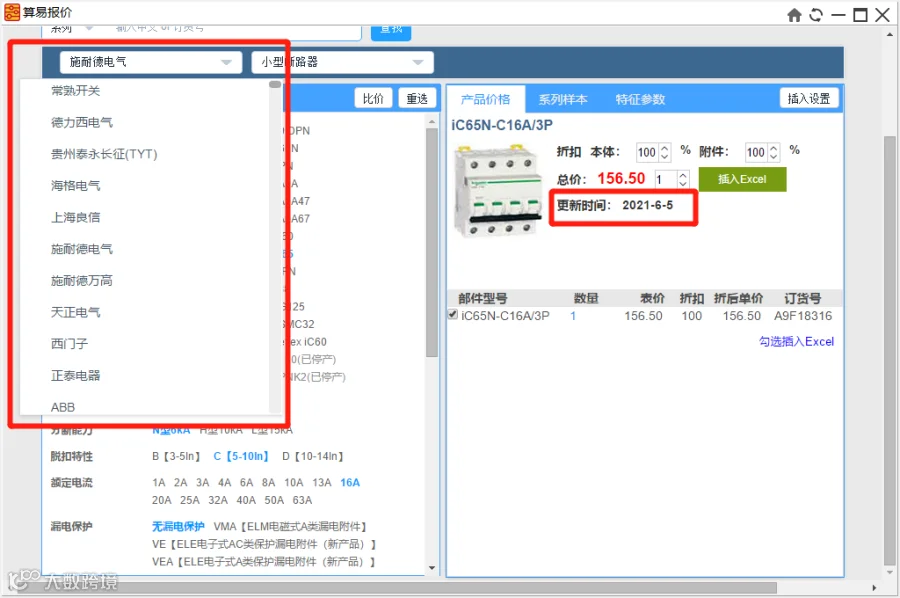Select 32A rated current
Screen dimensions: 900x598
click(218, 500)
